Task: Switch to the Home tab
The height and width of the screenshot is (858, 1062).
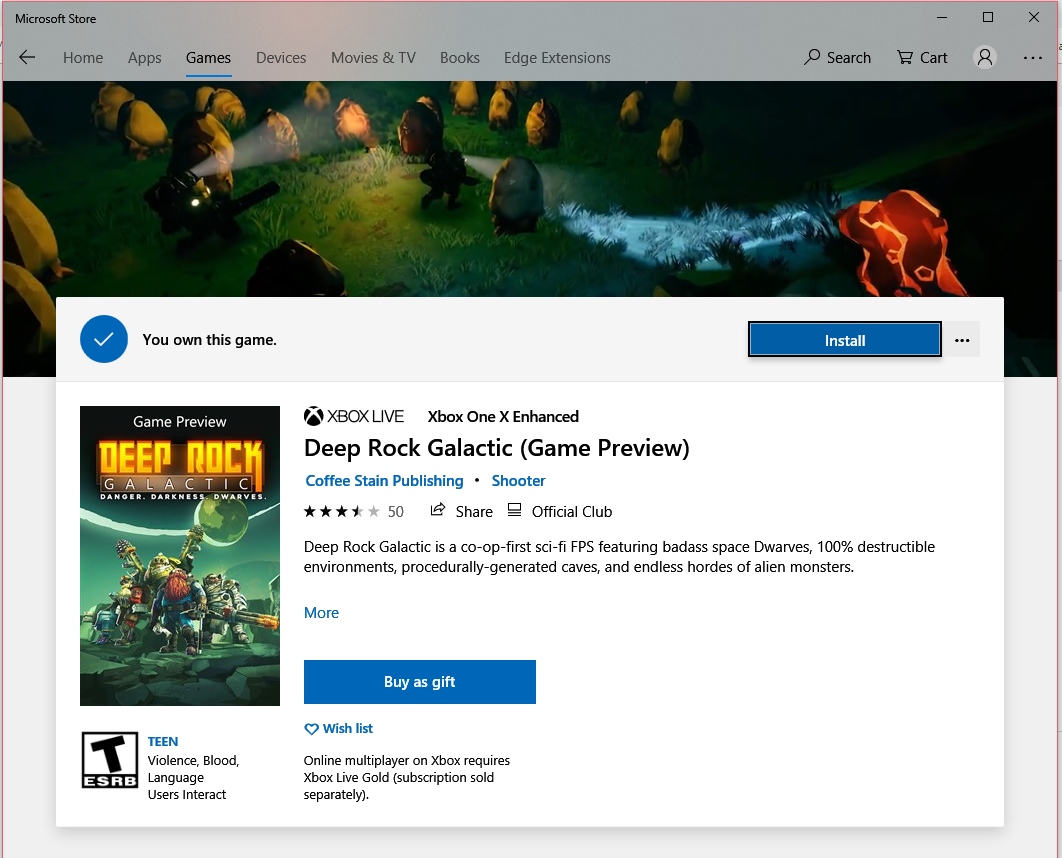Action: (83, 58)
